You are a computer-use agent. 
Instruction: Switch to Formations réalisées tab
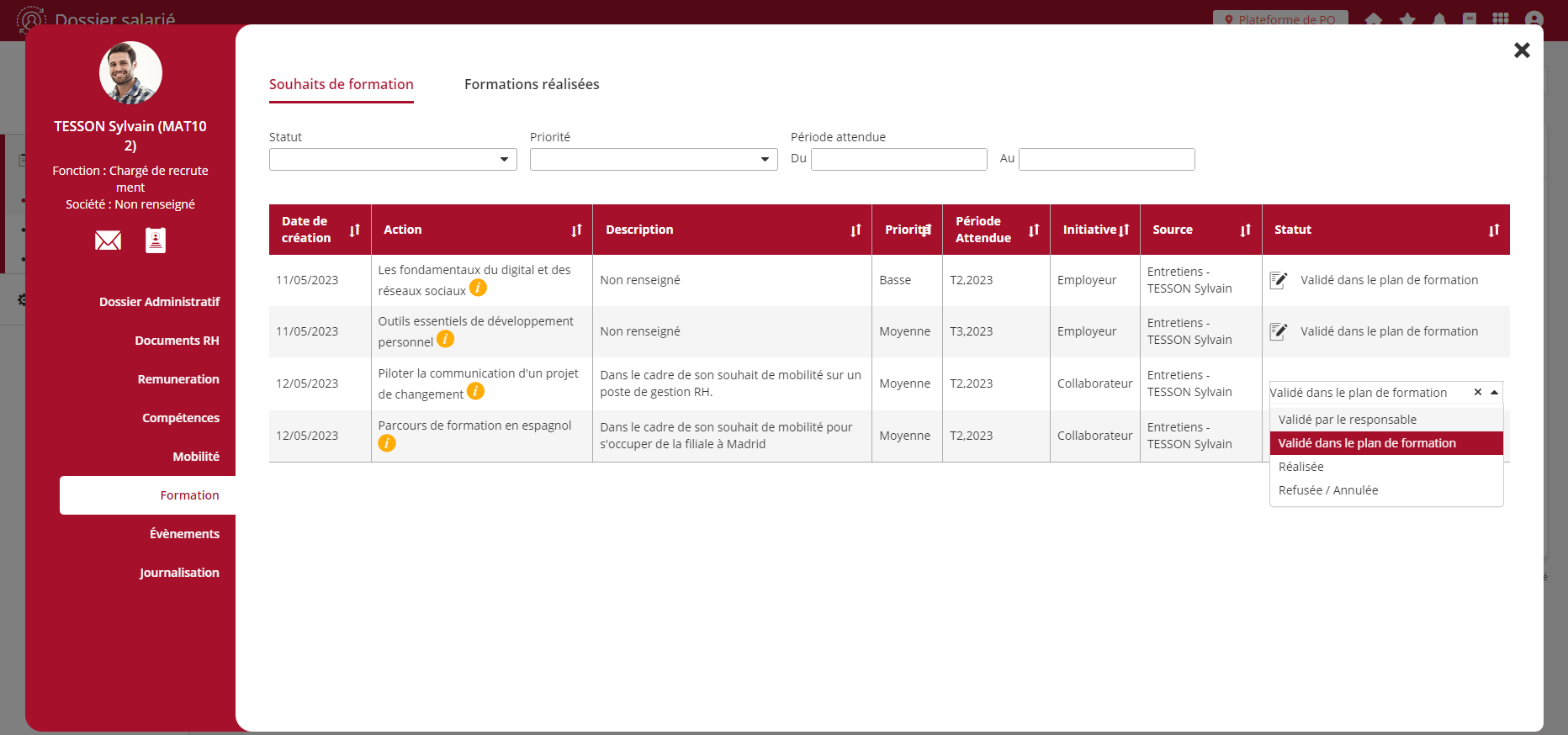coord(532,84)
